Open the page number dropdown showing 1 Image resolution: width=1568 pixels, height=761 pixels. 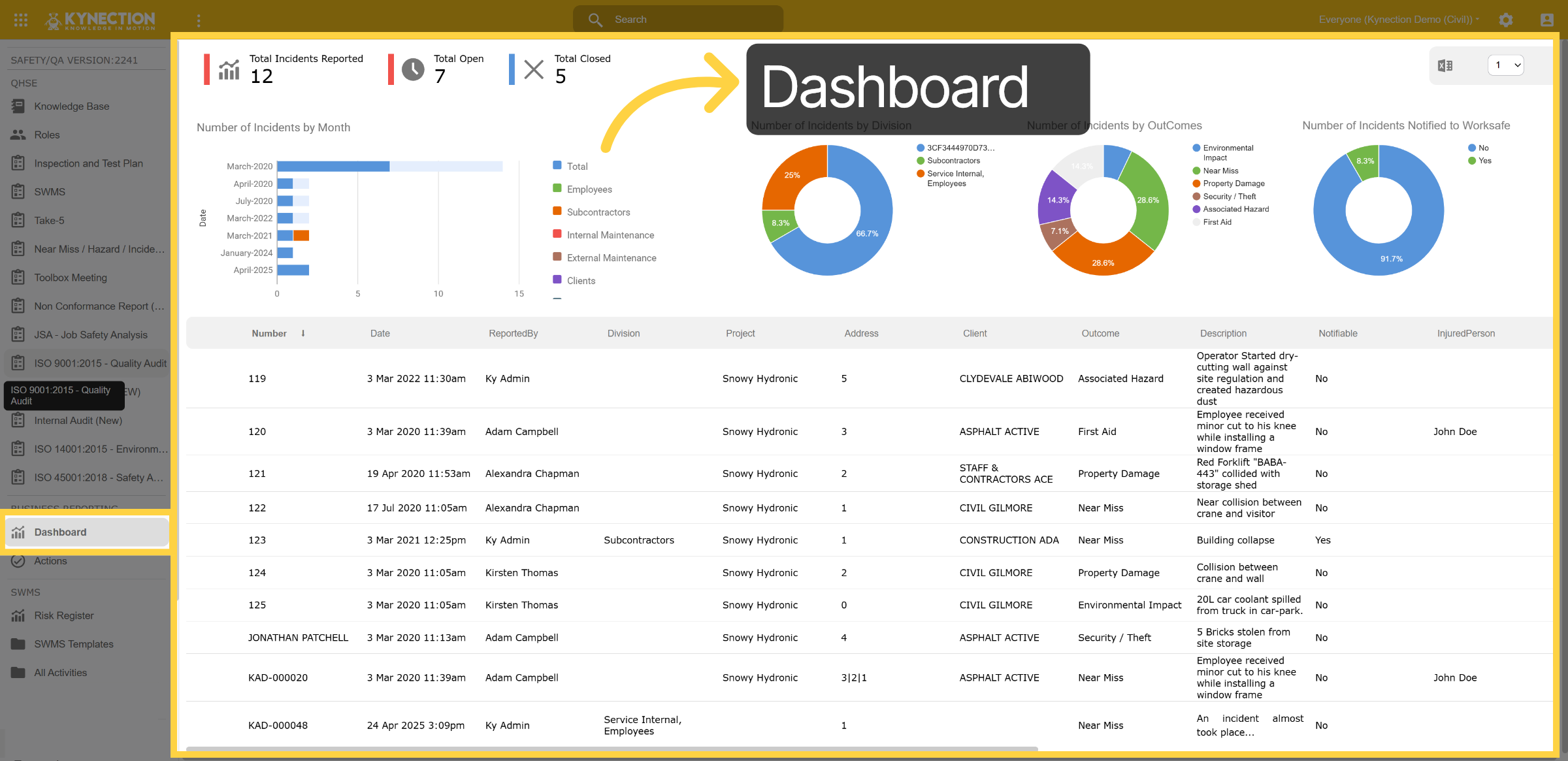coord(1506,65)
